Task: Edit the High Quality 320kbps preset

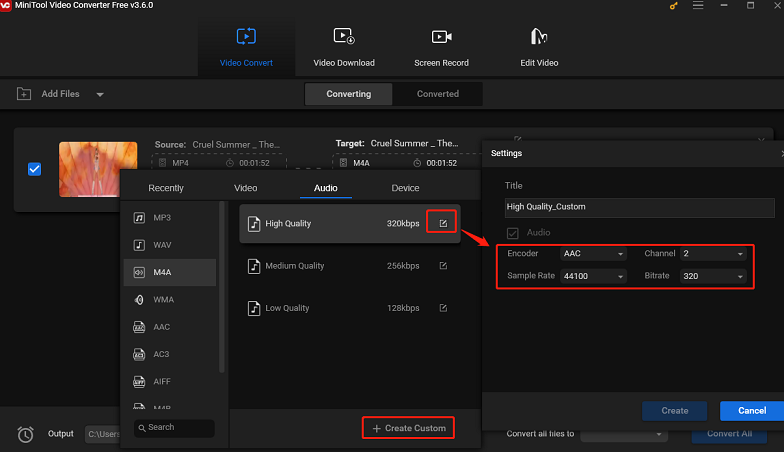Action: click(443, 224)
